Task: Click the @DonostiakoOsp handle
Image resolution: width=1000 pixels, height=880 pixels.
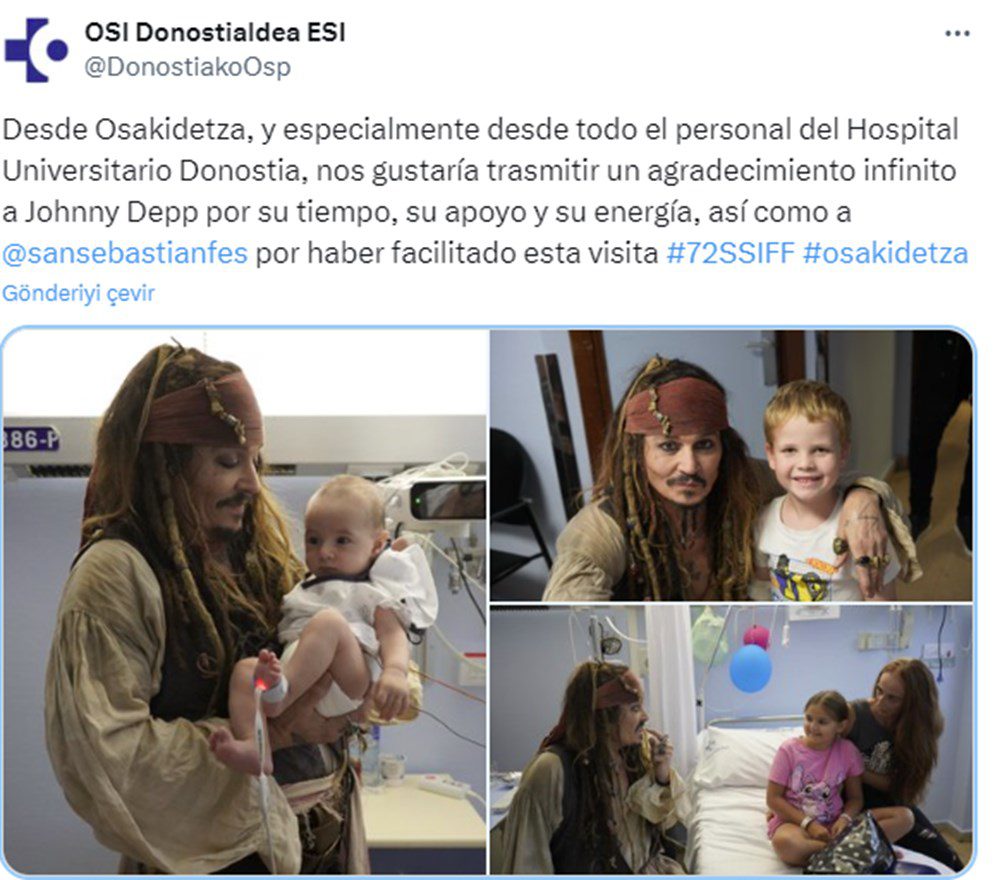Action: (x=188, y=66)
